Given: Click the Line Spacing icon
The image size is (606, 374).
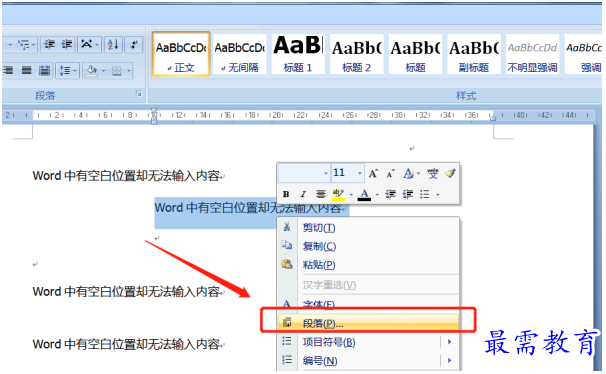Looking at the screenshot, I should point(64,71).
